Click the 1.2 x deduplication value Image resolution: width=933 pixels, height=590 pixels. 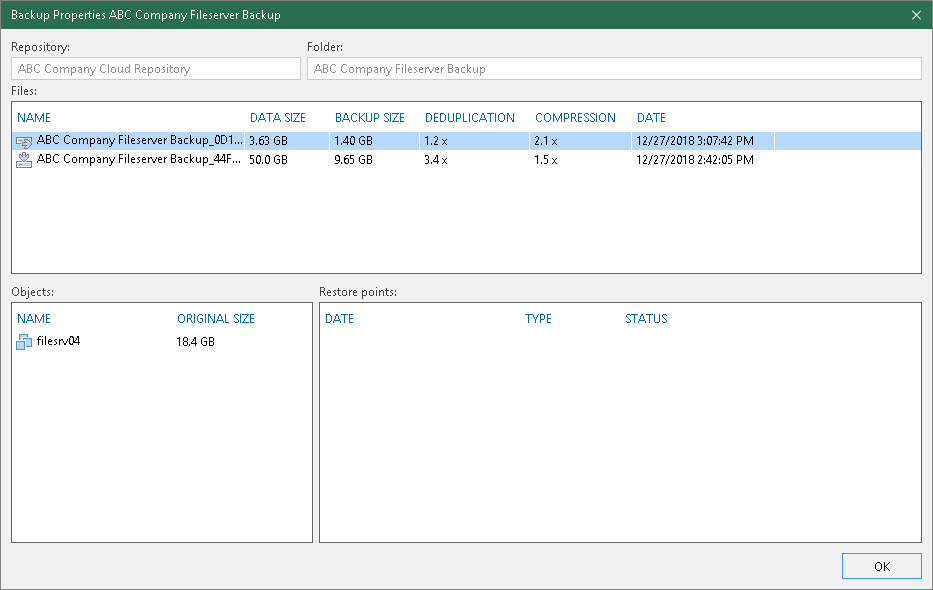point(436,141)
